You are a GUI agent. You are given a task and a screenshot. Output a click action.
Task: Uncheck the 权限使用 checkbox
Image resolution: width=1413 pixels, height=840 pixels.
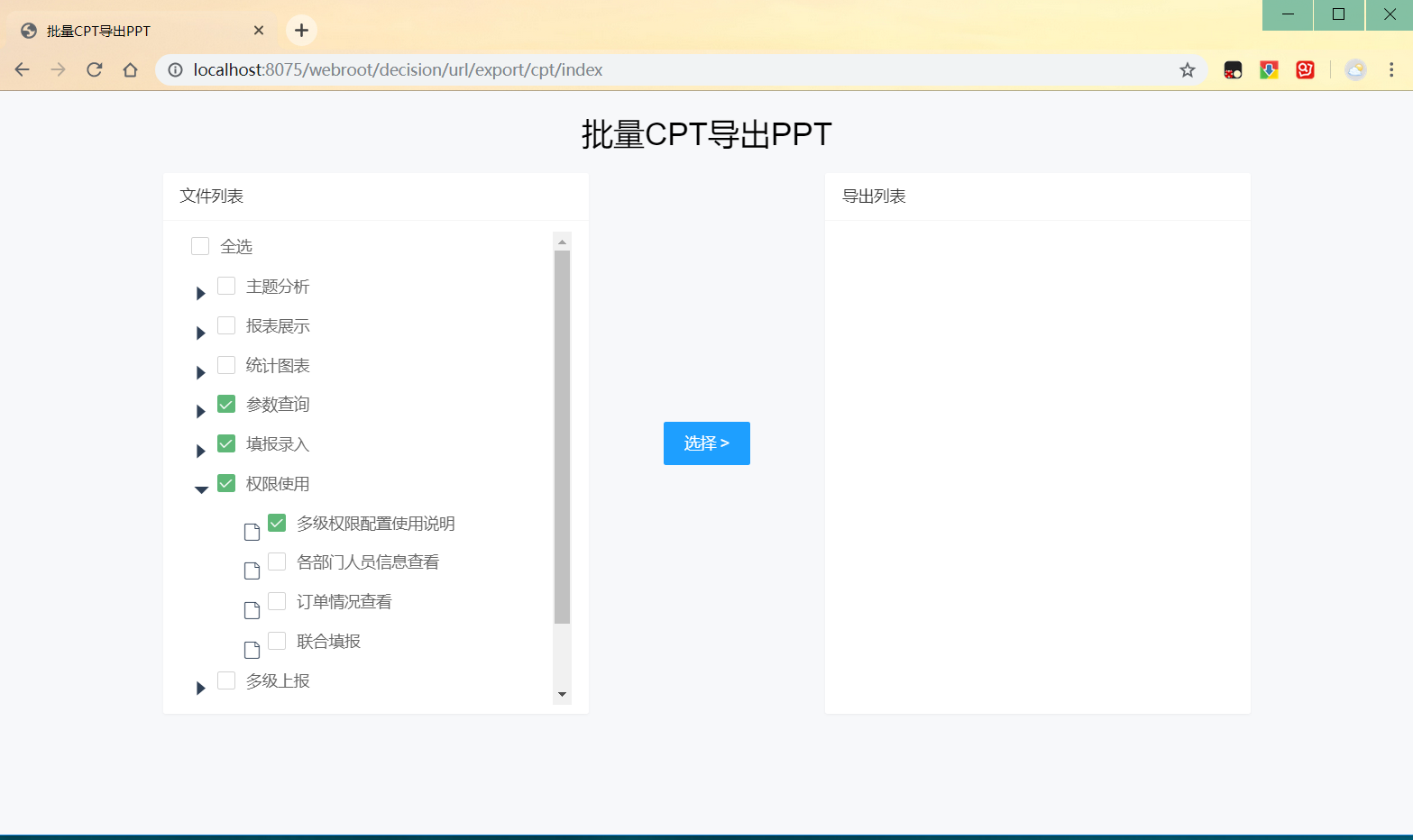(x=226, y=483)
